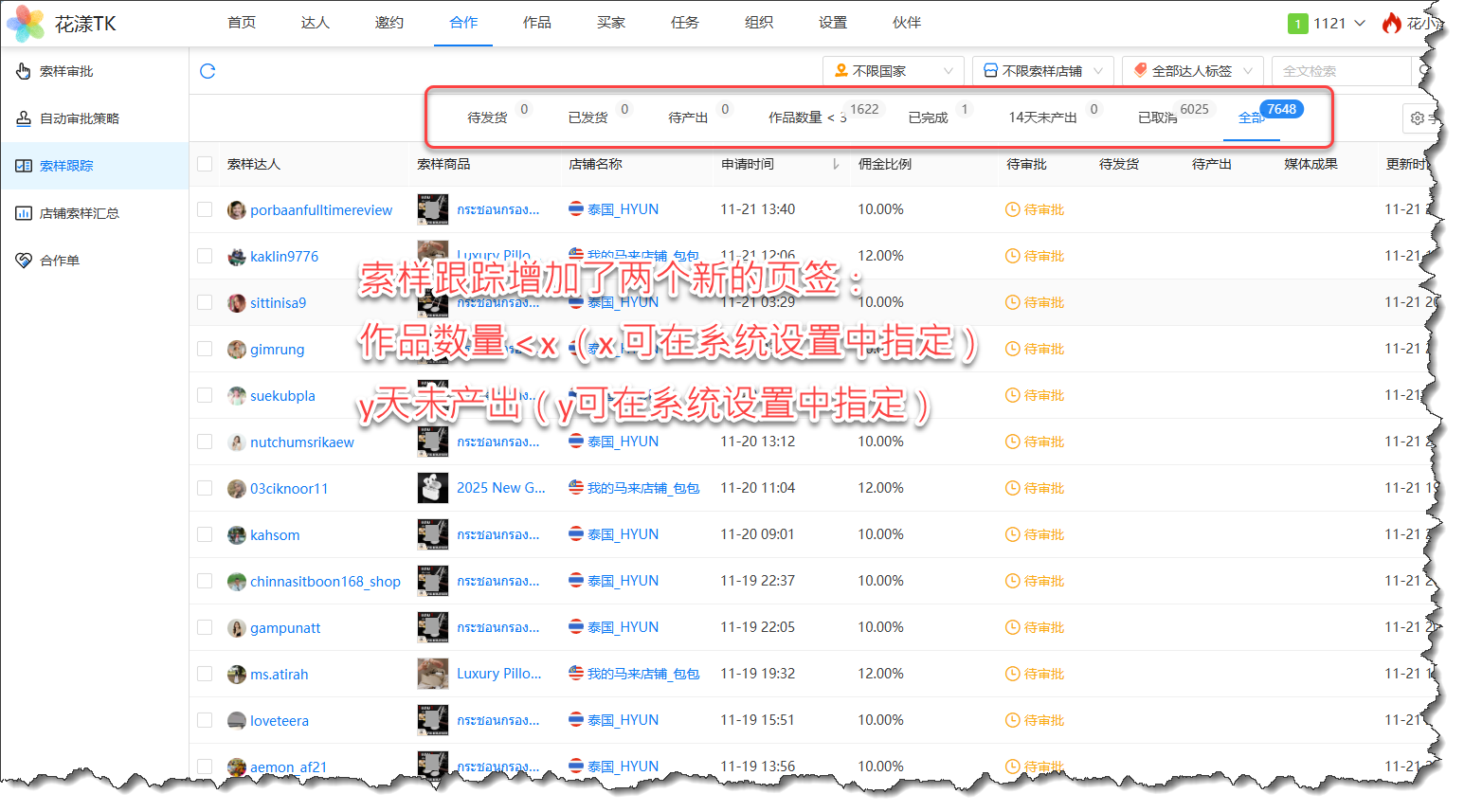
Task: Click the gear settings icon beside the tabs
Action: point(1417,118)
